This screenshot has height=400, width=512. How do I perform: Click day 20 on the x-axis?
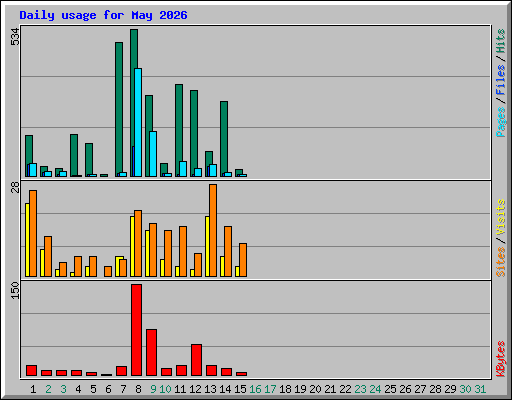315,389
